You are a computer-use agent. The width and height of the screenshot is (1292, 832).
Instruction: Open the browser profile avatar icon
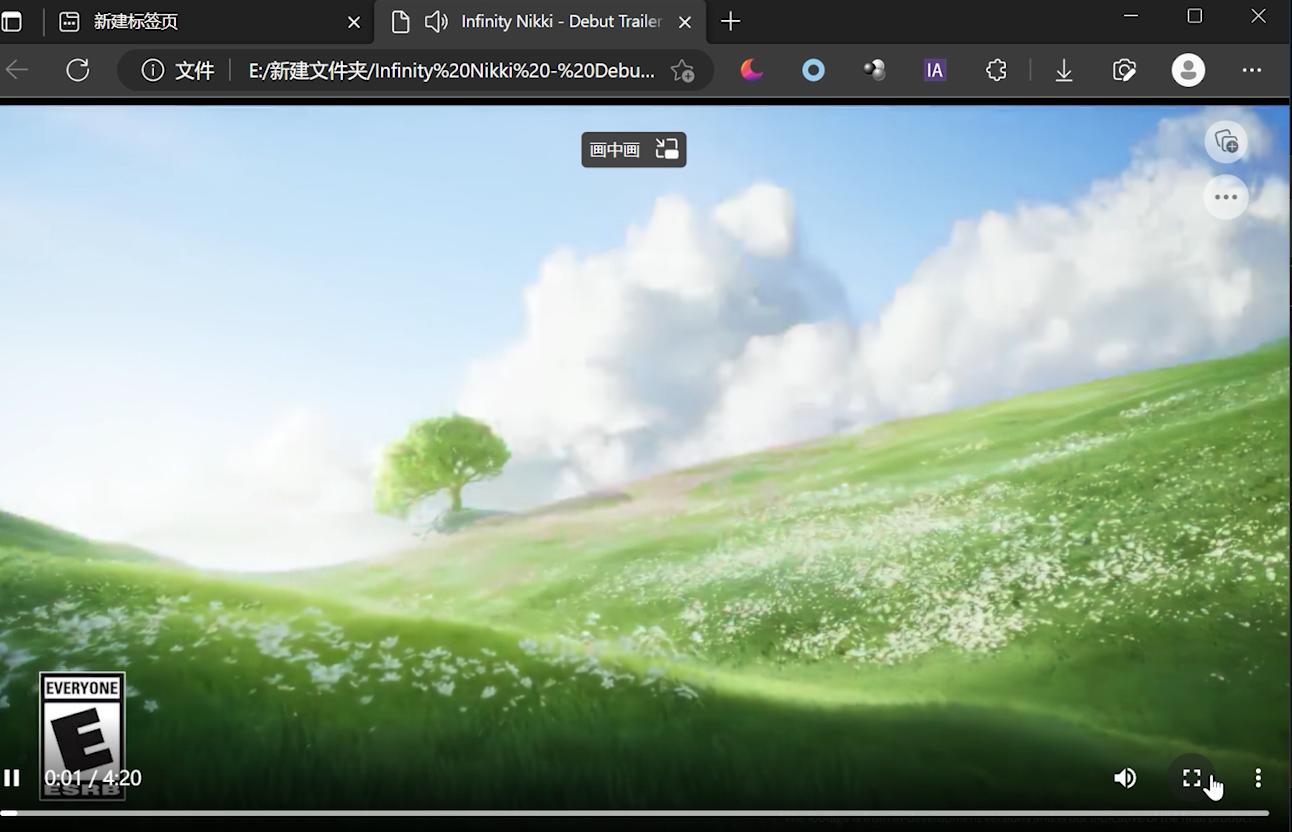tap(1187, 70)
